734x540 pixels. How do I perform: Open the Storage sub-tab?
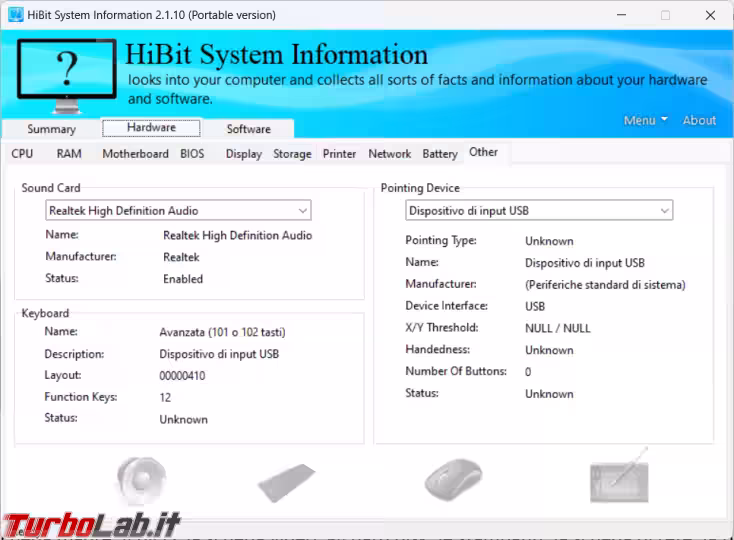point(292,154)
